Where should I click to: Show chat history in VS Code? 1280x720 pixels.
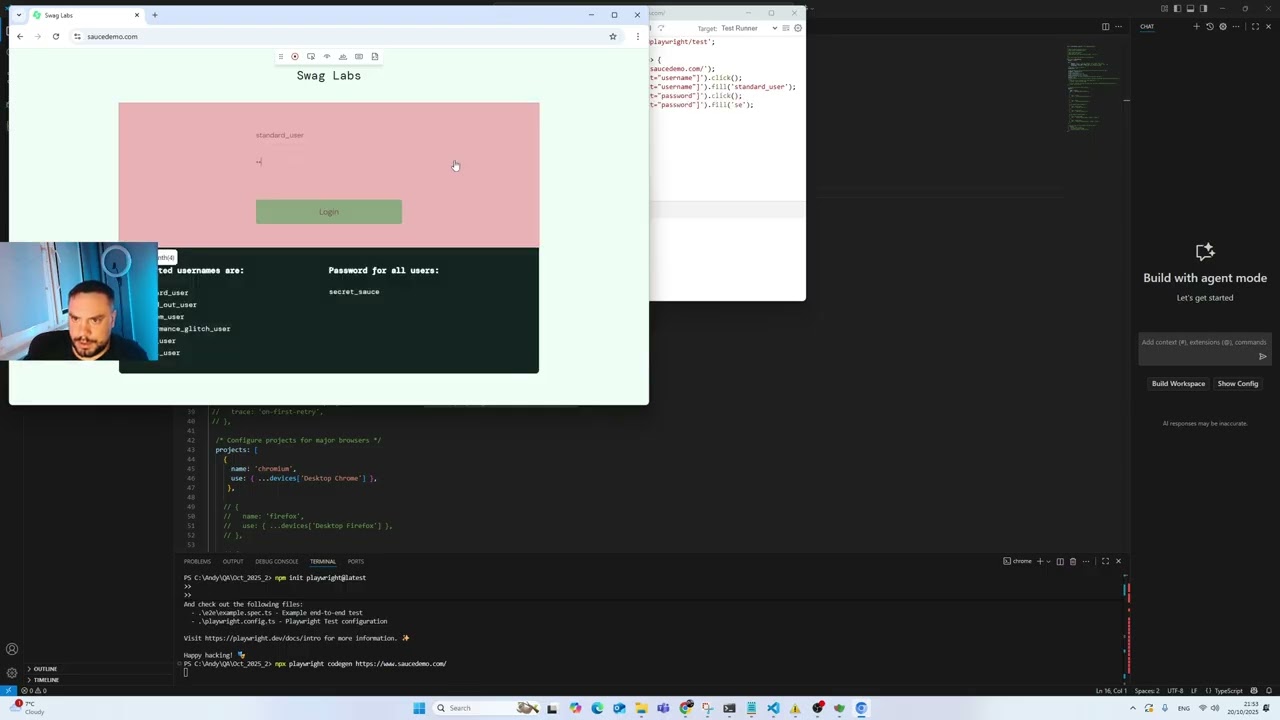(x=1209, y=27)
